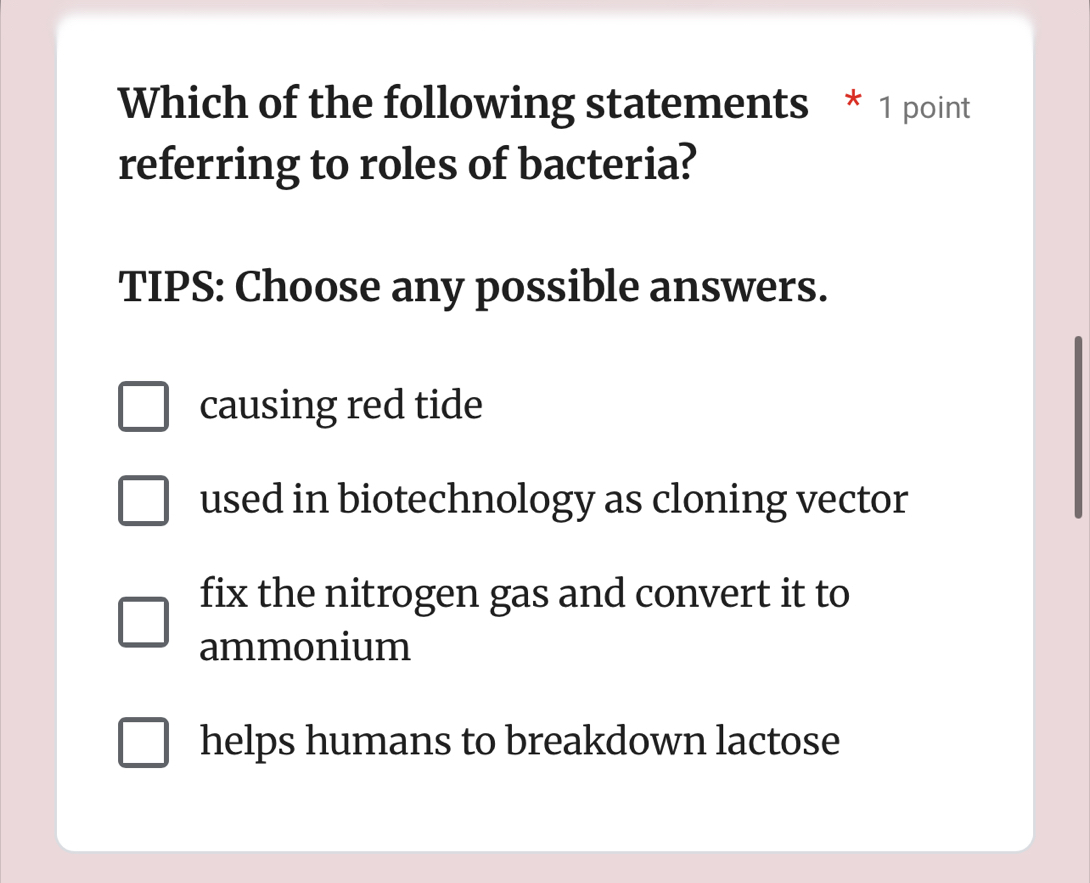
Task: Click the 'used in biotechnology as cloning vector' text
Action: pos(553,499)
